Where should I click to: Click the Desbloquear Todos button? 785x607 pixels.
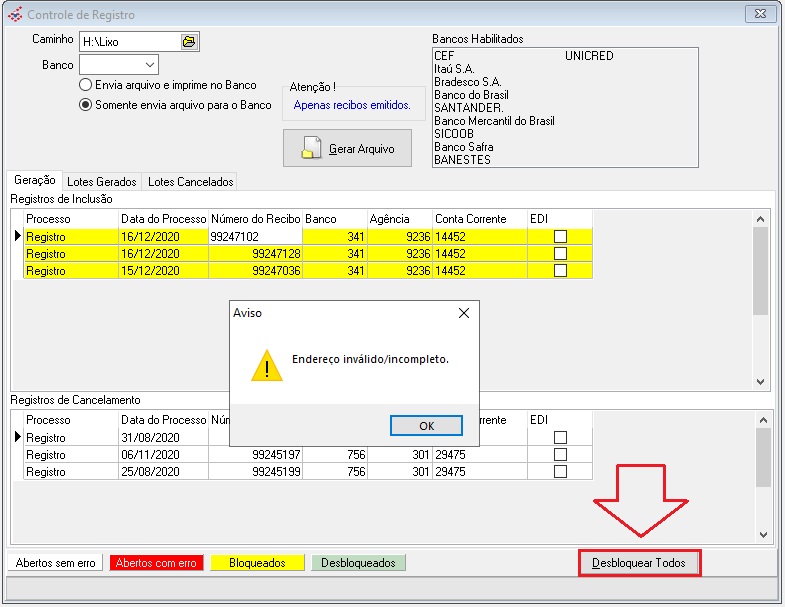[639, 563]
